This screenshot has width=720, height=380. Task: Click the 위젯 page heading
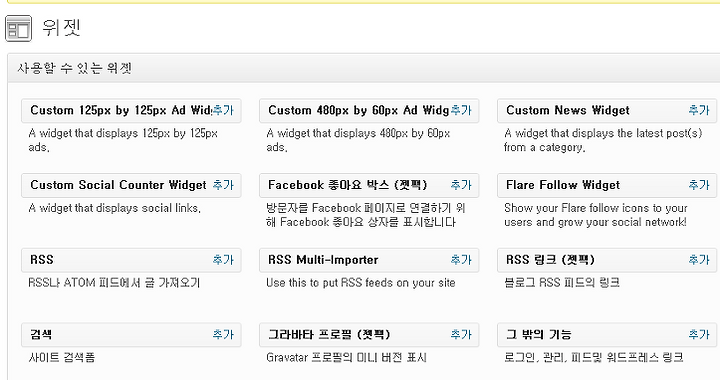coord(62,28)
